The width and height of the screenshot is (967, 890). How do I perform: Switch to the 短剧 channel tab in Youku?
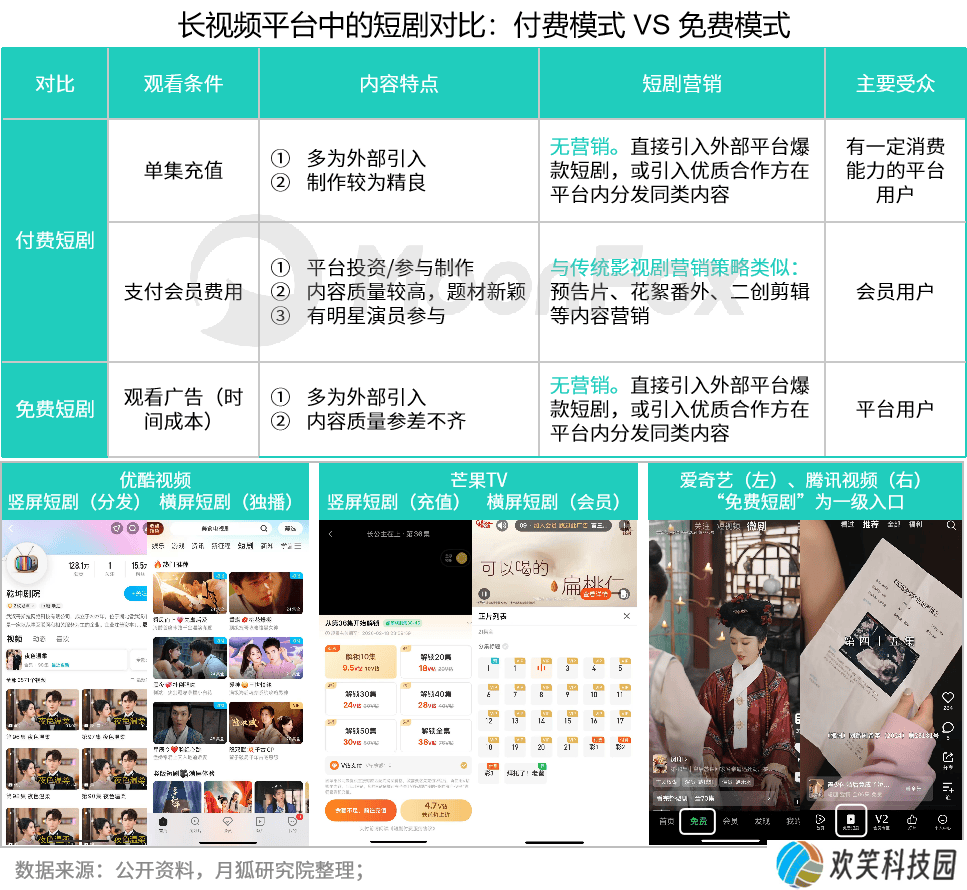pos(245,546)
